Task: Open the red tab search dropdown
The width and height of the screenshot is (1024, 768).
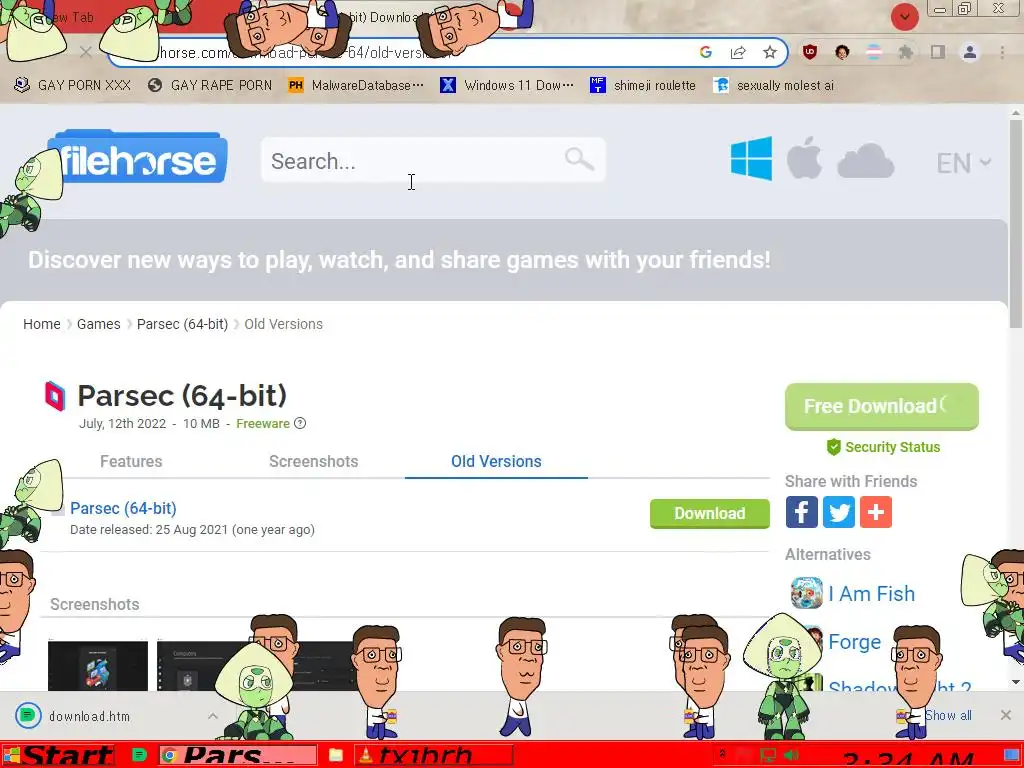Action: pyautogui.click(x=904, y=16)
